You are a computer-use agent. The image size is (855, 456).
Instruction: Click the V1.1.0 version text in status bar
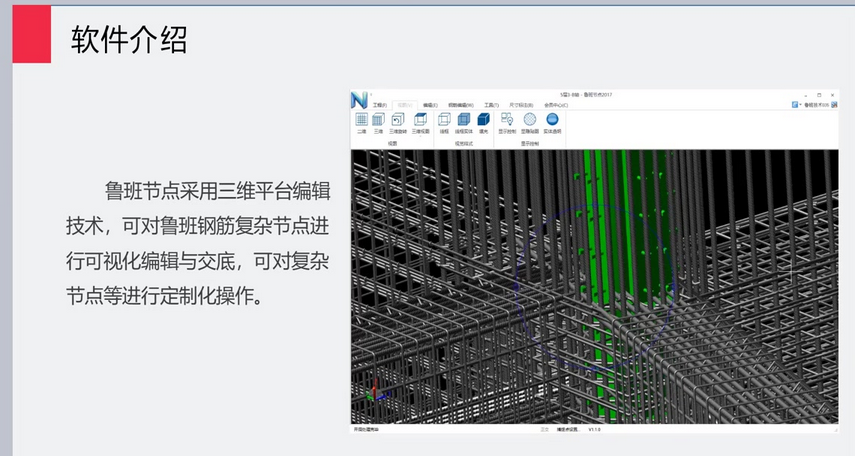pos(594,430)
